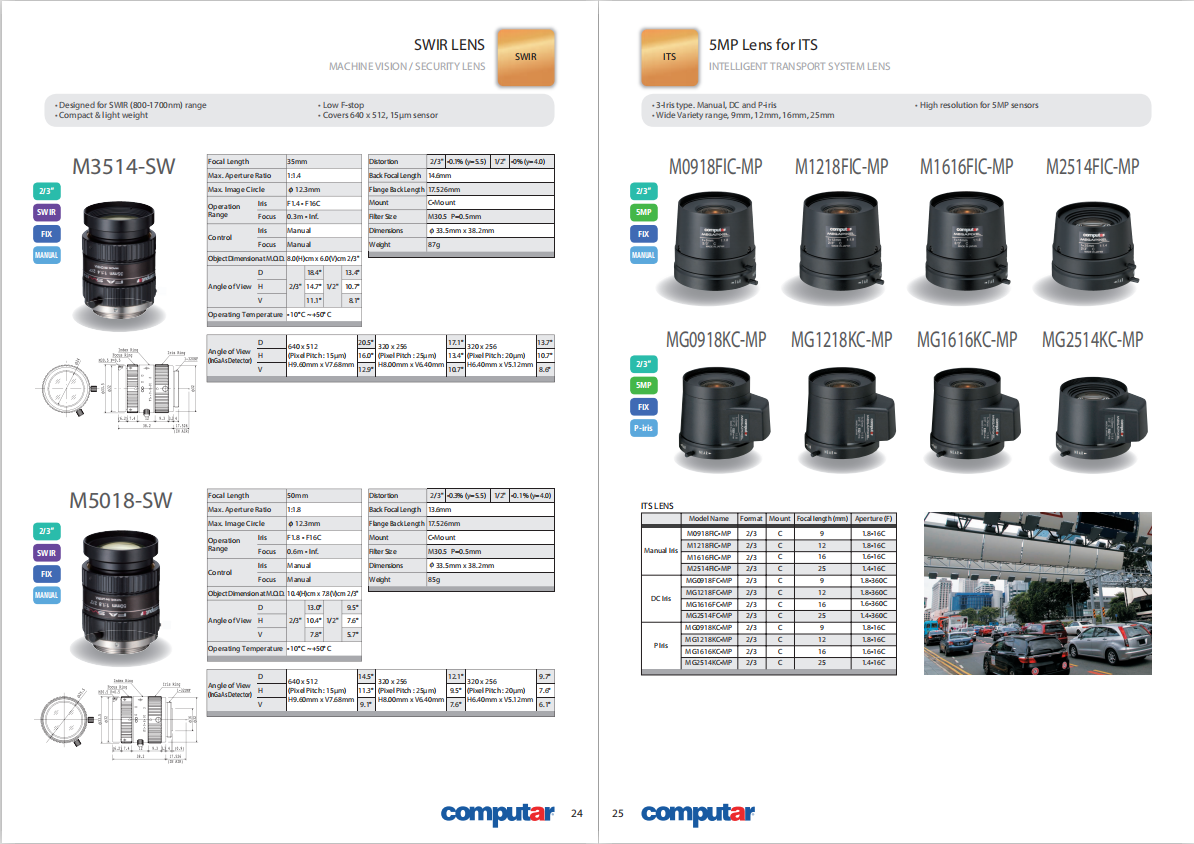The width and height of the screenshot is (1194, 844).
Task: Click the "50mm" focal length value for M5018-SW
Action: (x=297, y=496)
